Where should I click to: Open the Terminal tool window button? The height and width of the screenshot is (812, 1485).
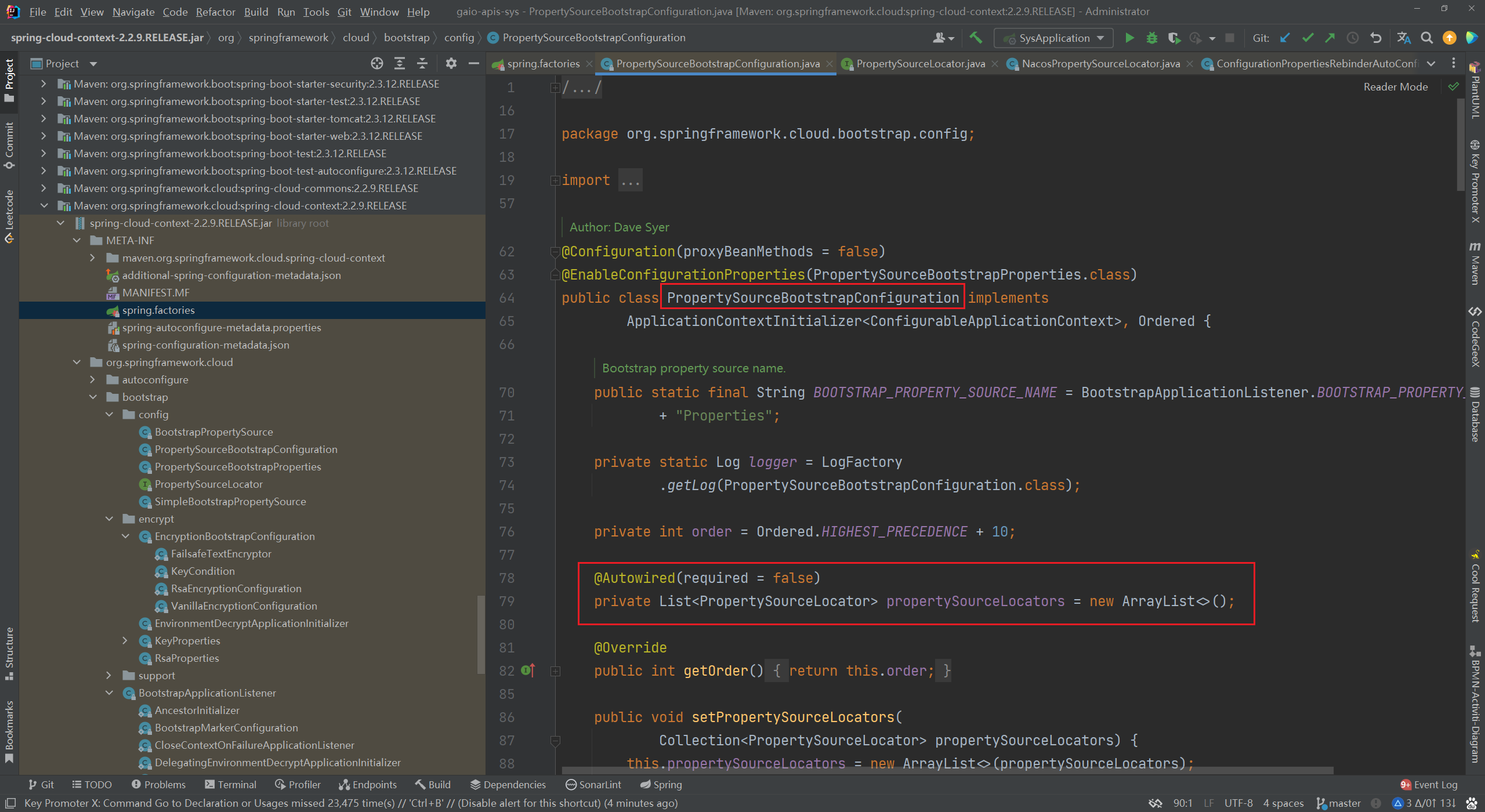click(230, 784)
